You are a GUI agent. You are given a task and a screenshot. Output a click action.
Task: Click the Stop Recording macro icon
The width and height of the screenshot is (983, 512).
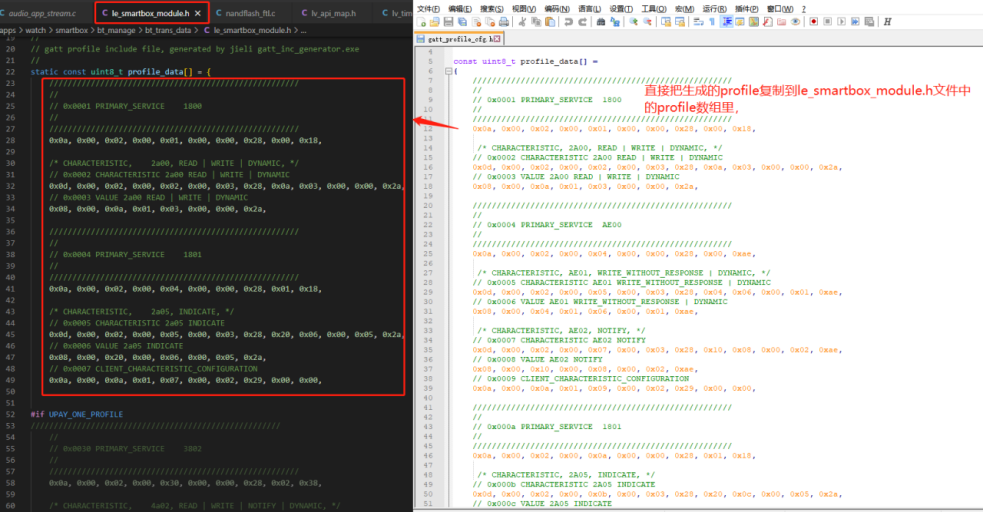tap(828, 22)
